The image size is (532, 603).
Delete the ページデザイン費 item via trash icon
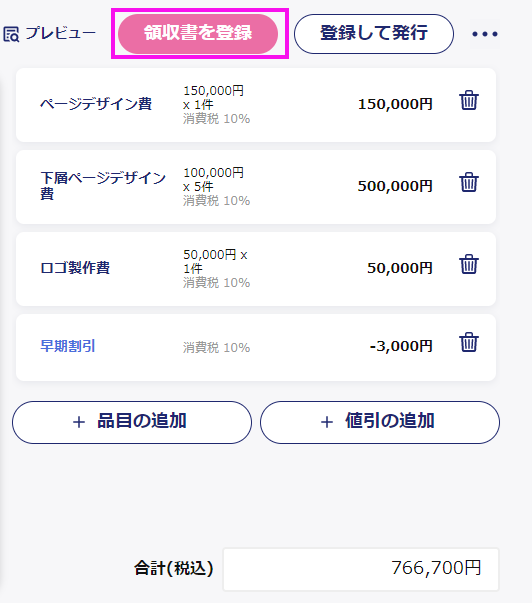pos(469,100)
